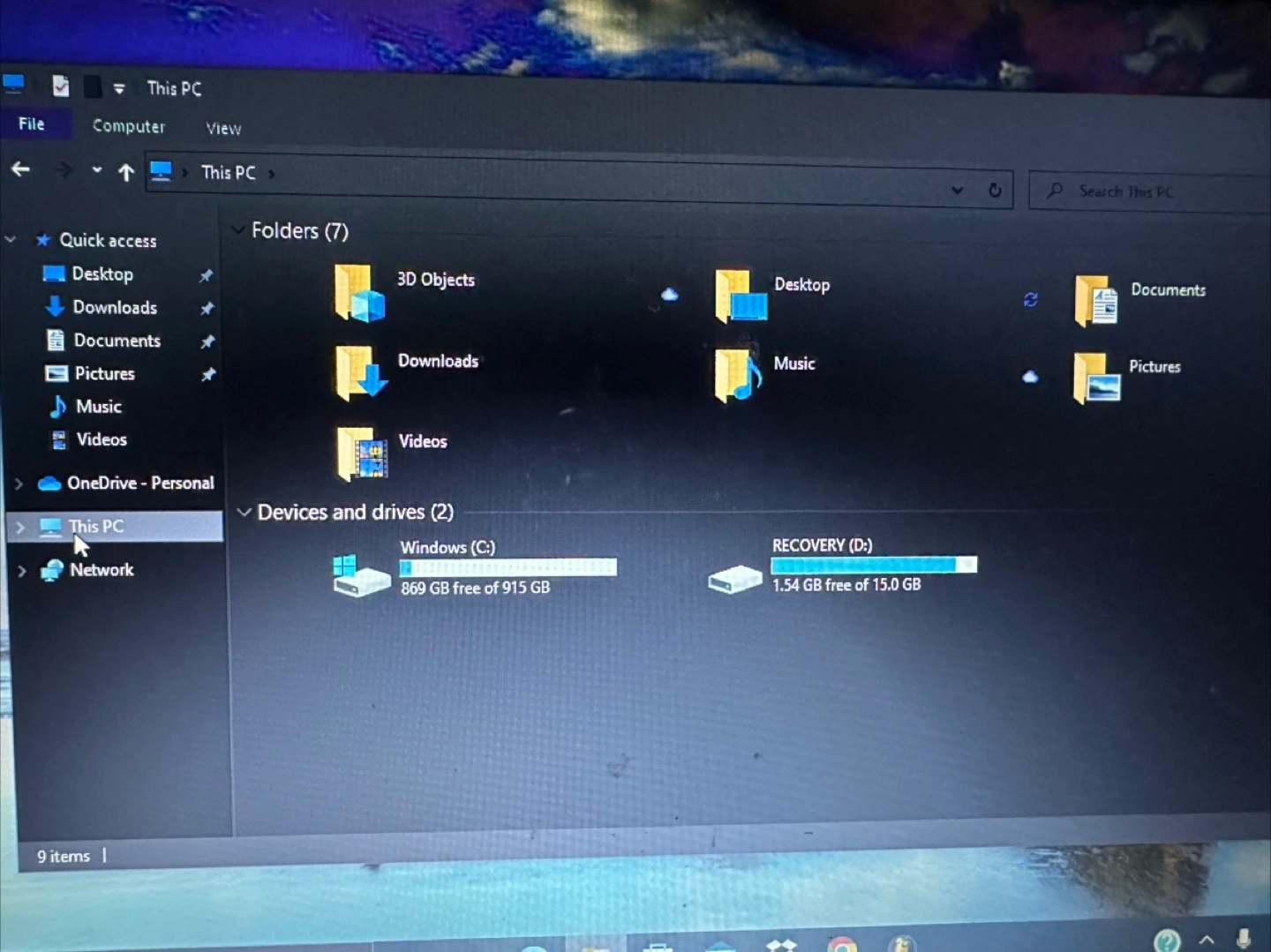Open the Documents folder icon in Folders
The width and height of the screenshot is (1271, 952).
(1096, 302)
